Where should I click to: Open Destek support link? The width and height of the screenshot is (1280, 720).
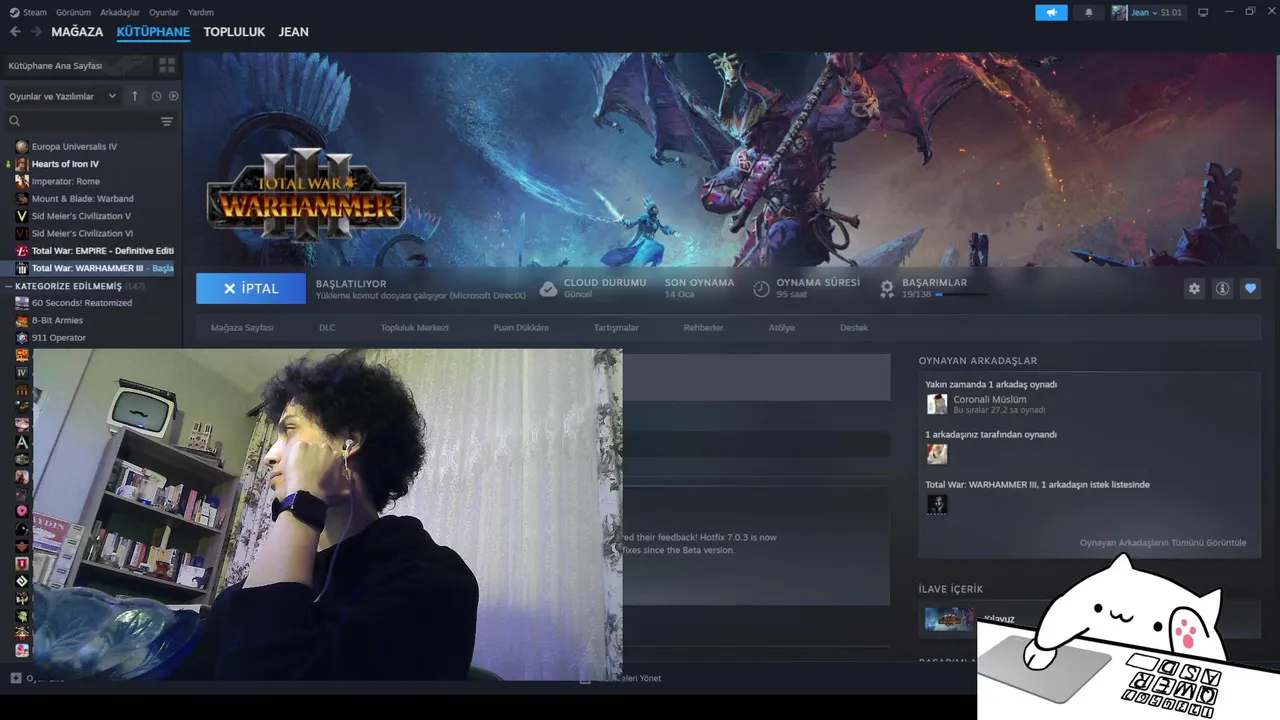(x=854, y=327)
